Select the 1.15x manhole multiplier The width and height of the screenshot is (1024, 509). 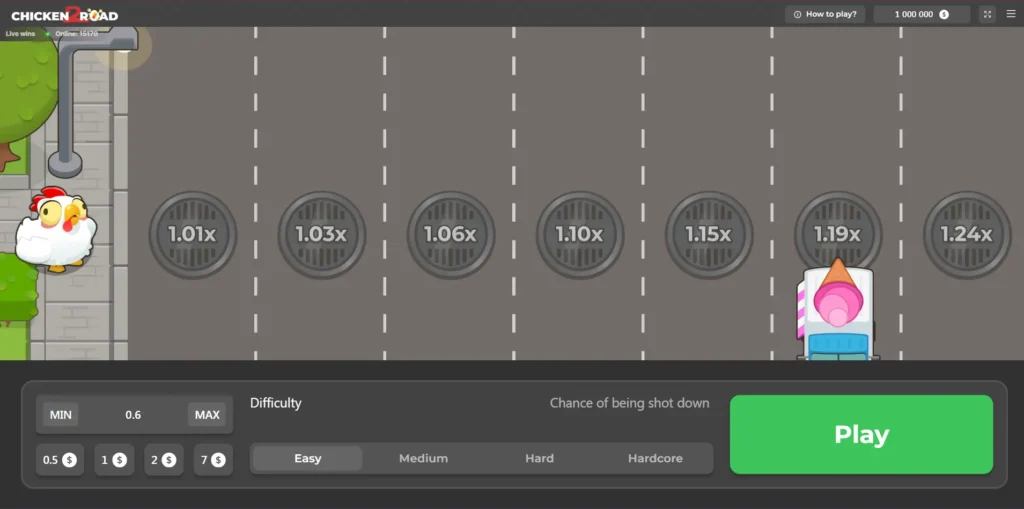click(x=708, y=235)
